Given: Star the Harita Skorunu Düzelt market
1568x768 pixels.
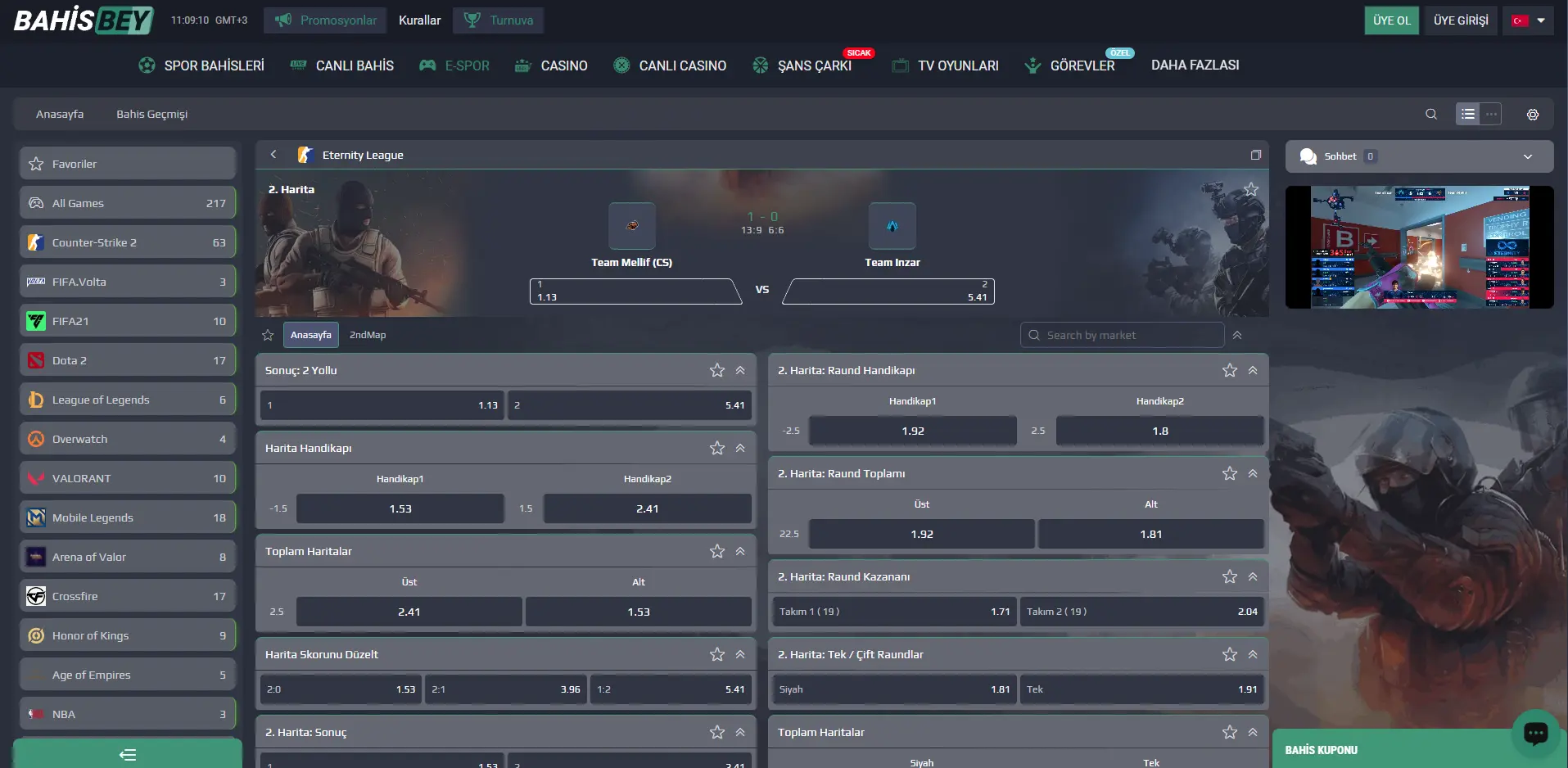Looking at the screenshot, I should pyautogui.click(x=717, y=654).
